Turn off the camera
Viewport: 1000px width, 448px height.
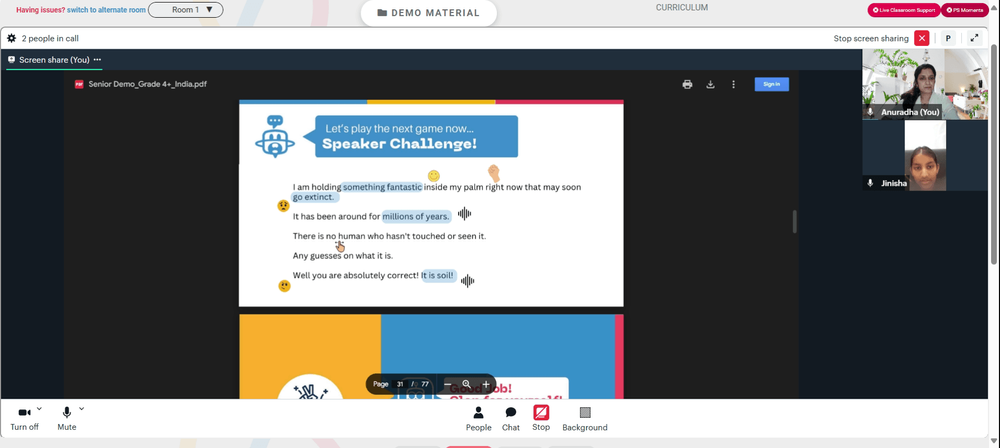[24, 419]
